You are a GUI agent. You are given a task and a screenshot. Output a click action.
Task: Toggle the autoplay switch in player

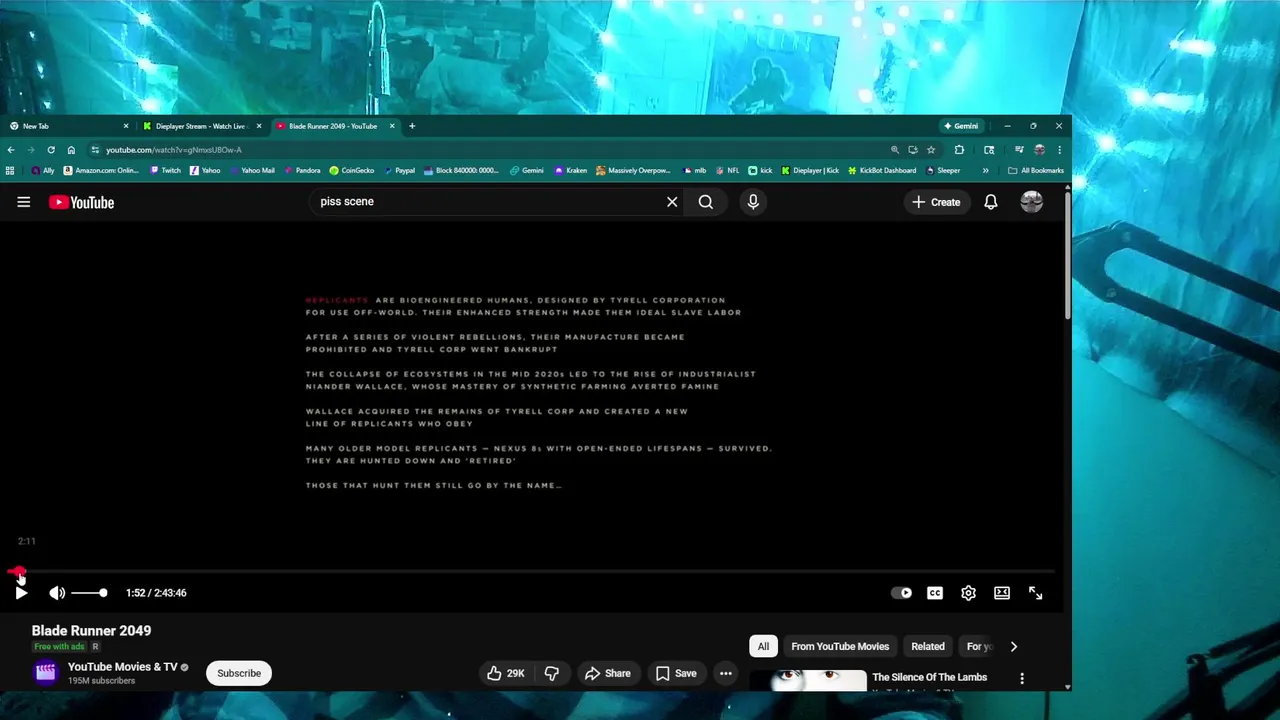click(902, 593)
